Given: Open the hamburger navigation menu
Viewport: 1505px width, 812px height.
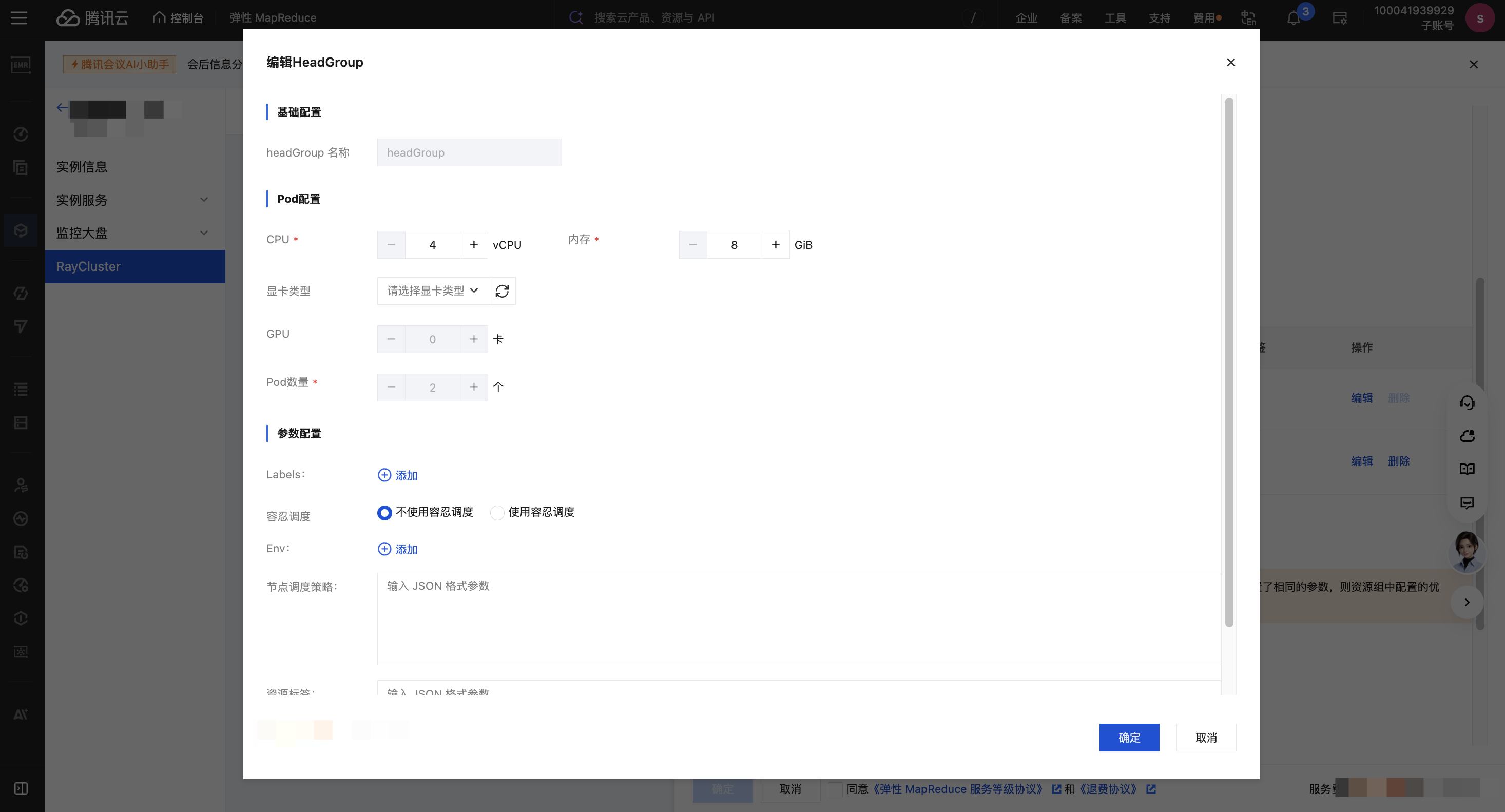Looking at the screenshot, I should 18,17.
